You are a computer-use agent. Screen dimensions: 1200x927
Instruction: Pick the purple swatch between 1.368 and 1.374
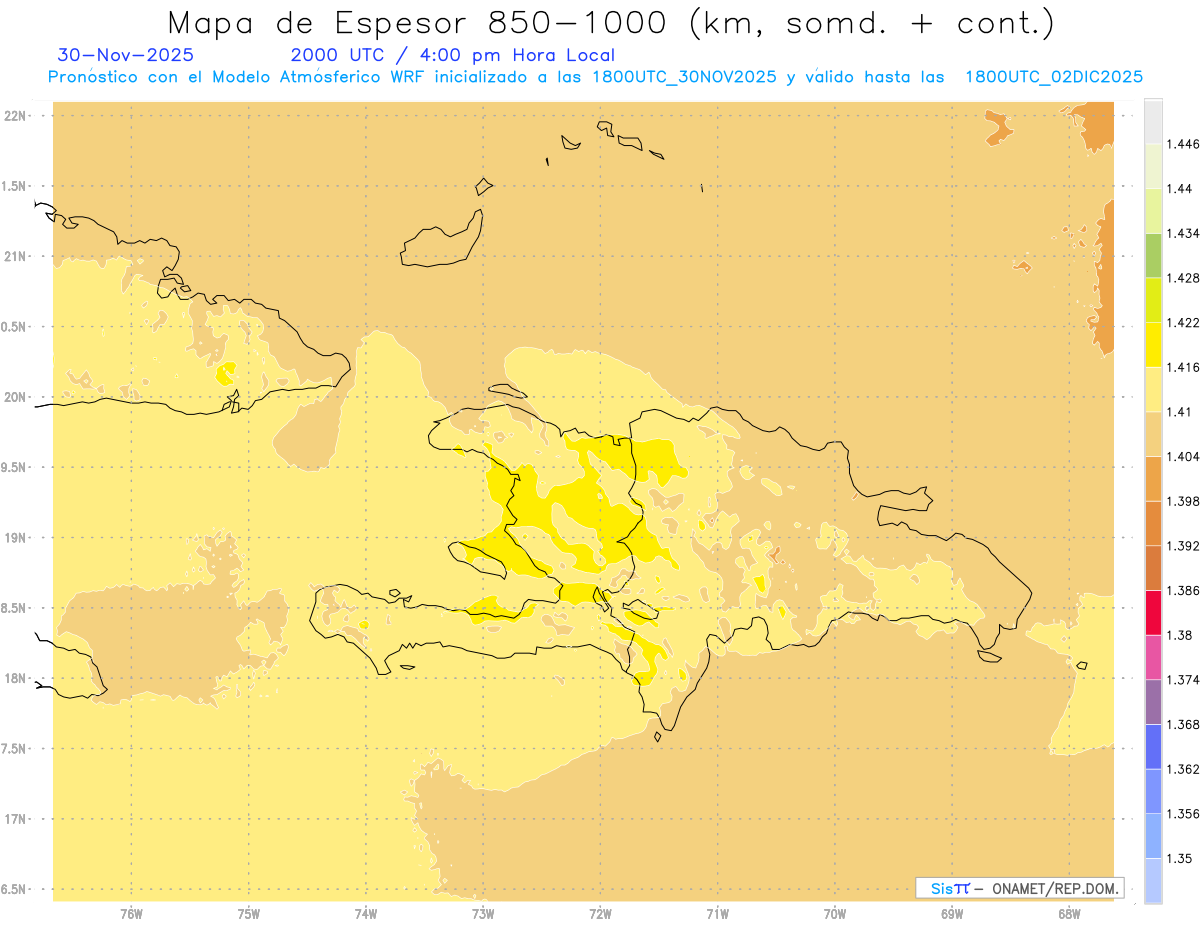coord(1153,701)
